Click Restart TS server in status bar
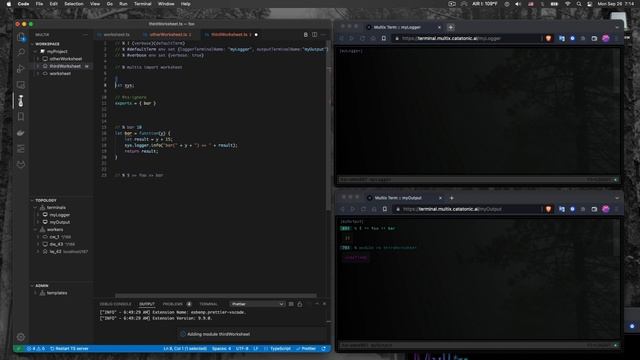The image size is (640, 360). coord(69,349)
